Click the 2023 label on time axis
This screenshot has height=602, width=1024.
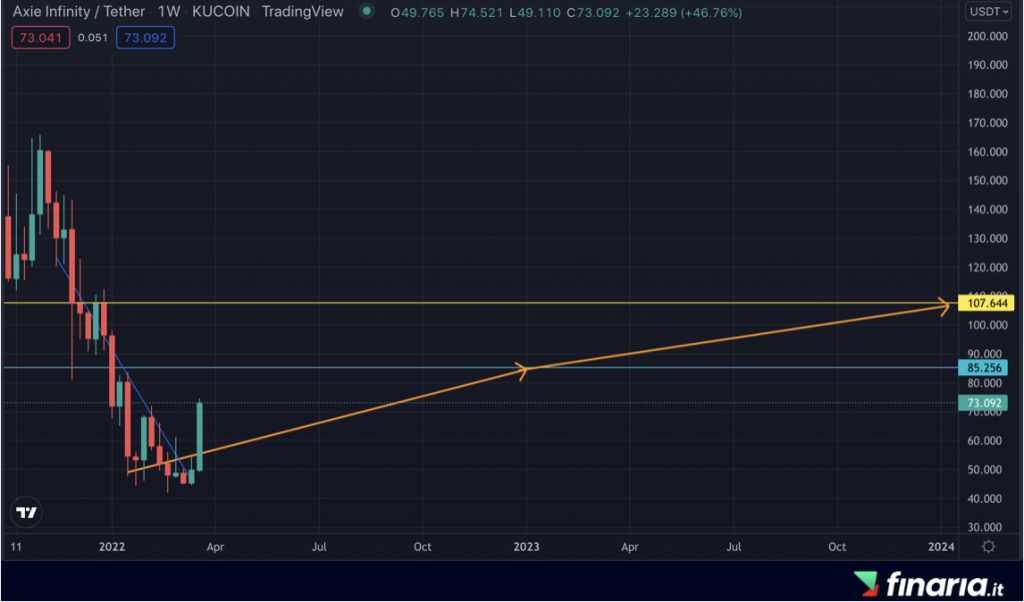click(526, 547)
